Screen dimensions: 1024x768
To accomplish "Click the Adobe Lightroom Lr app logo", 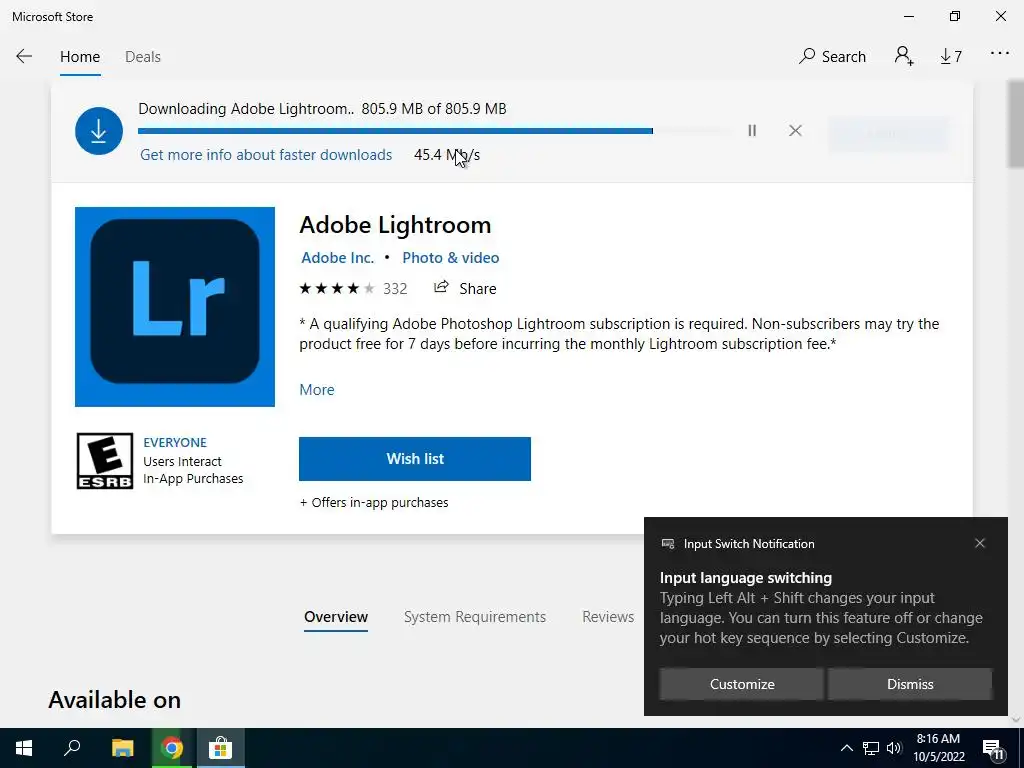I will click(174, 306).
